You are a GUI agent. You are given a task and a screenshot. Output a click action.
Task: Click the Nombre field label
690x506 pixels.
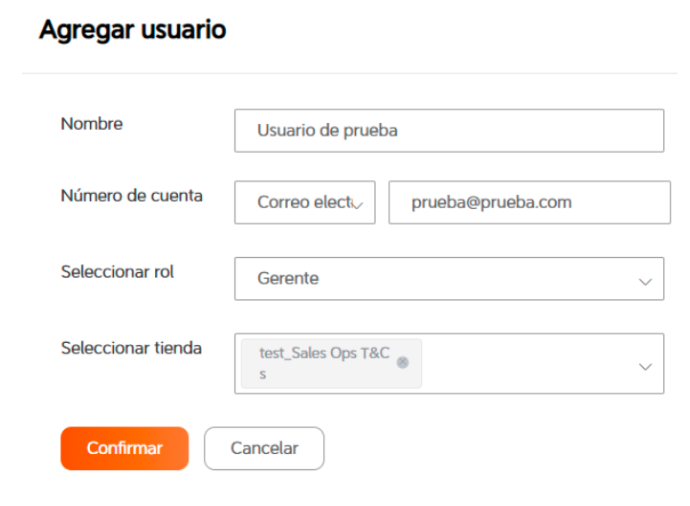pos(92,124)
